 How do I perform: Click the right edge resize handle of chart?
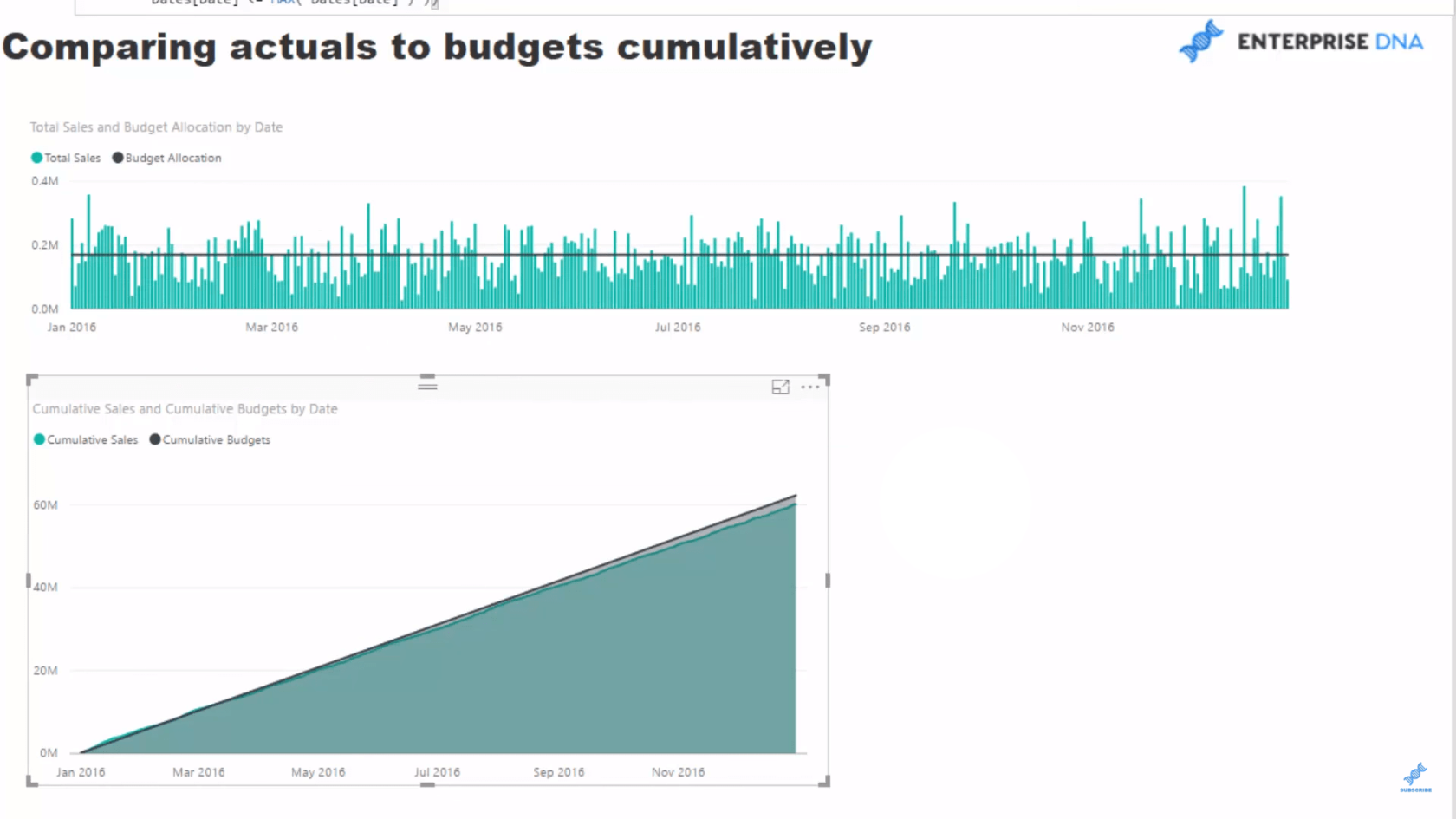tap(828, 581)
